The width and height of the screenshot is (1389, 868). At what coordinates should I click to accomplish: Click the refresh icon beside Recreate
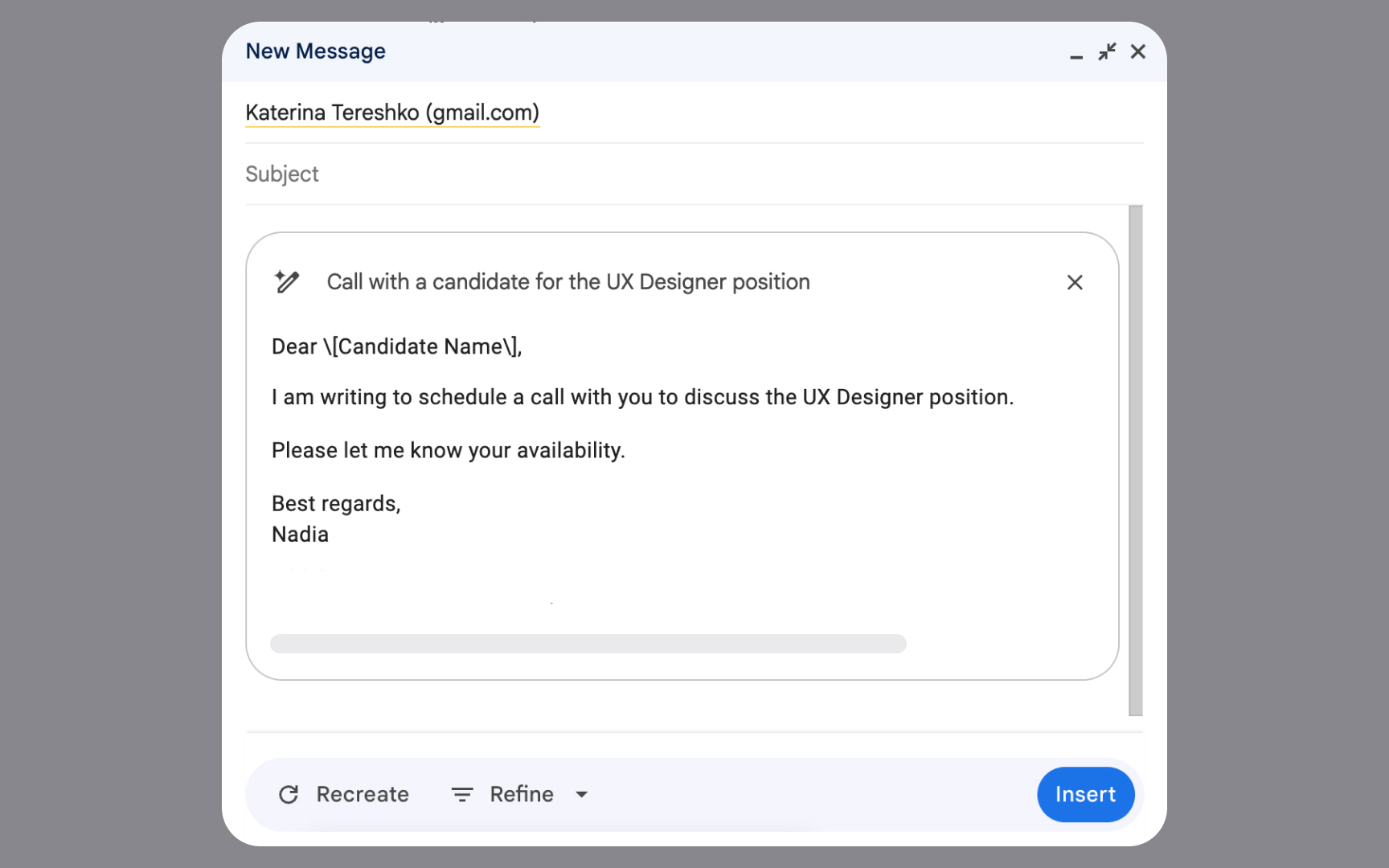pyautogui.click(x=289, y=794)
